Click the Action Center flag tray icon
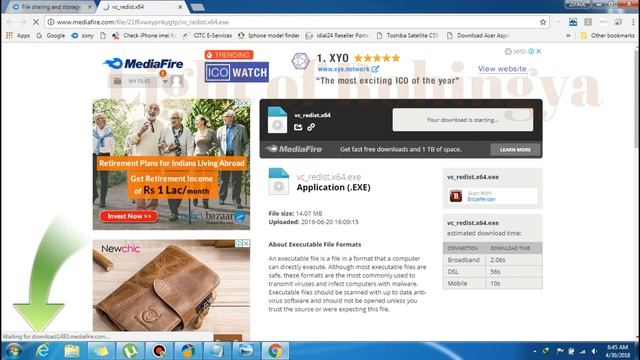640x360 pixels. tap(560, 351)
